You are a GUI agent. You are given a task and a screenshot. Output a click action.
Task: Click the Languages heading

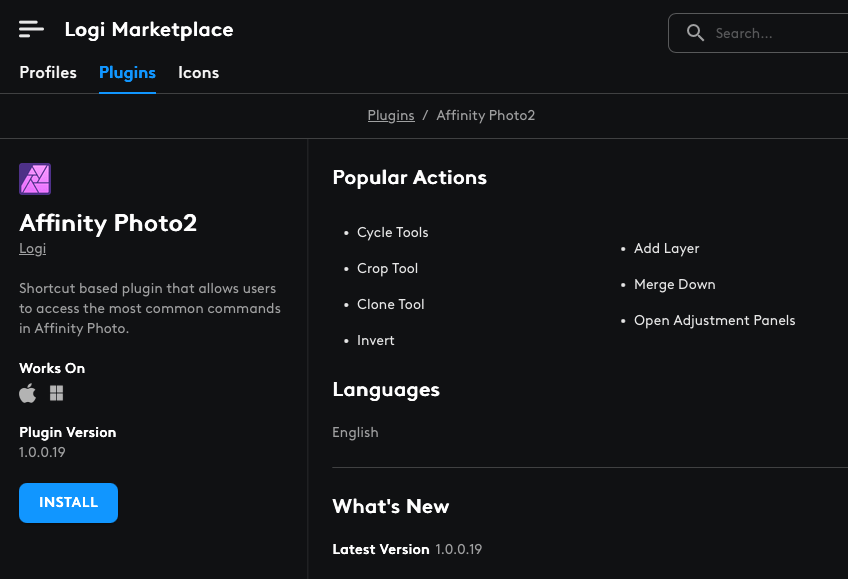pyautogui.click(x=386, y=390)
